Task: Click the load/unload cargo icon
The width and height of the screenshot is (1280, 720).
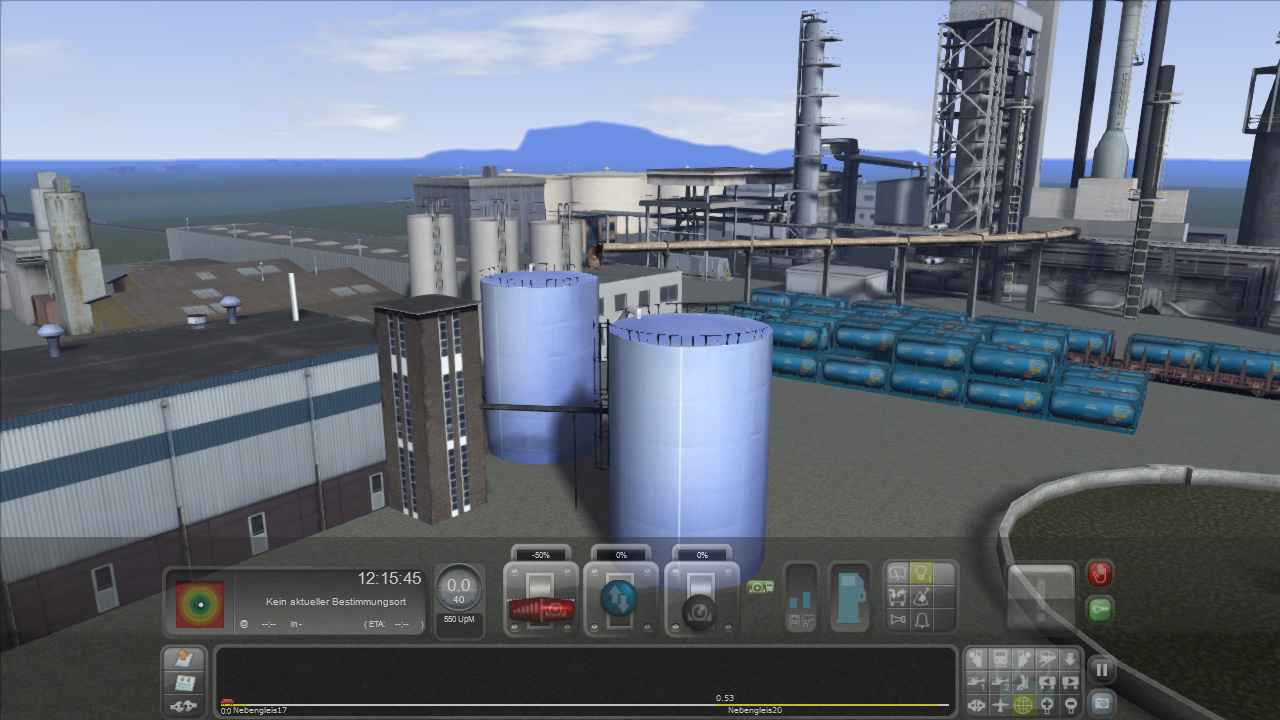Action: tap(898, 597)
